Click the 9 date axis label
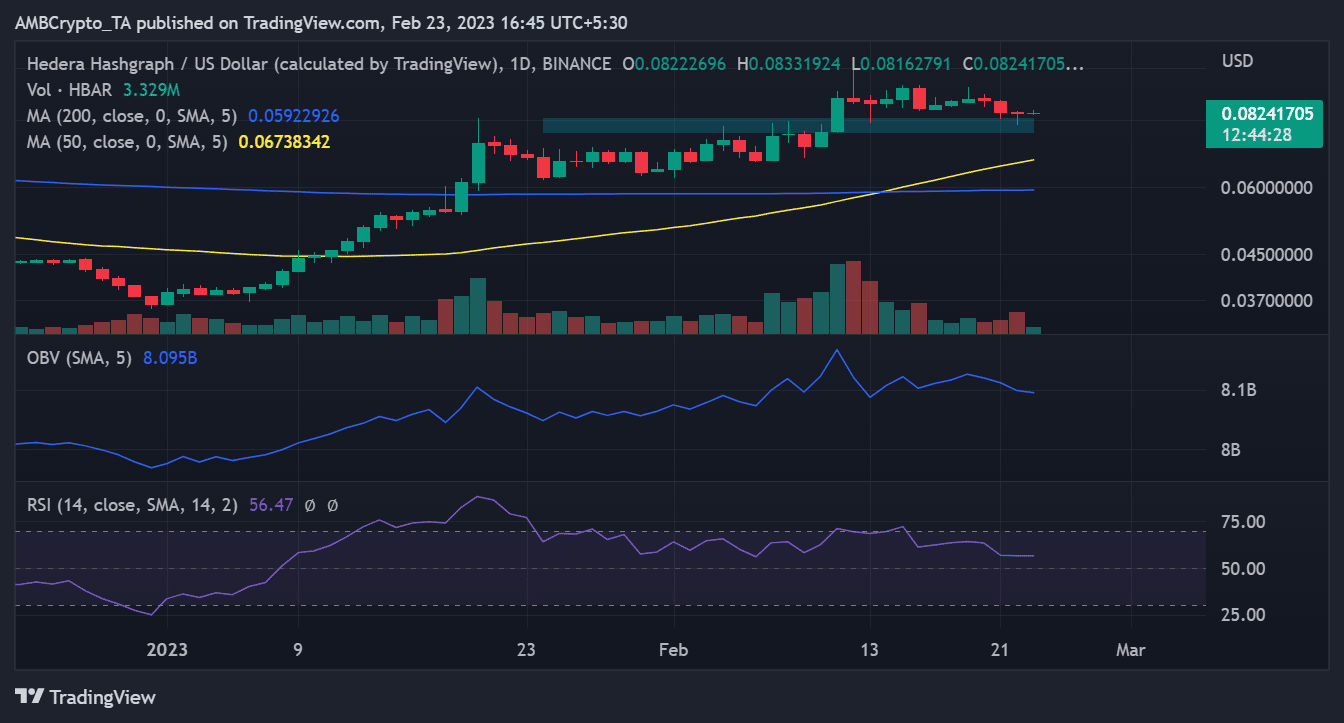1344x723 pixels. click(x=298, y=649)
